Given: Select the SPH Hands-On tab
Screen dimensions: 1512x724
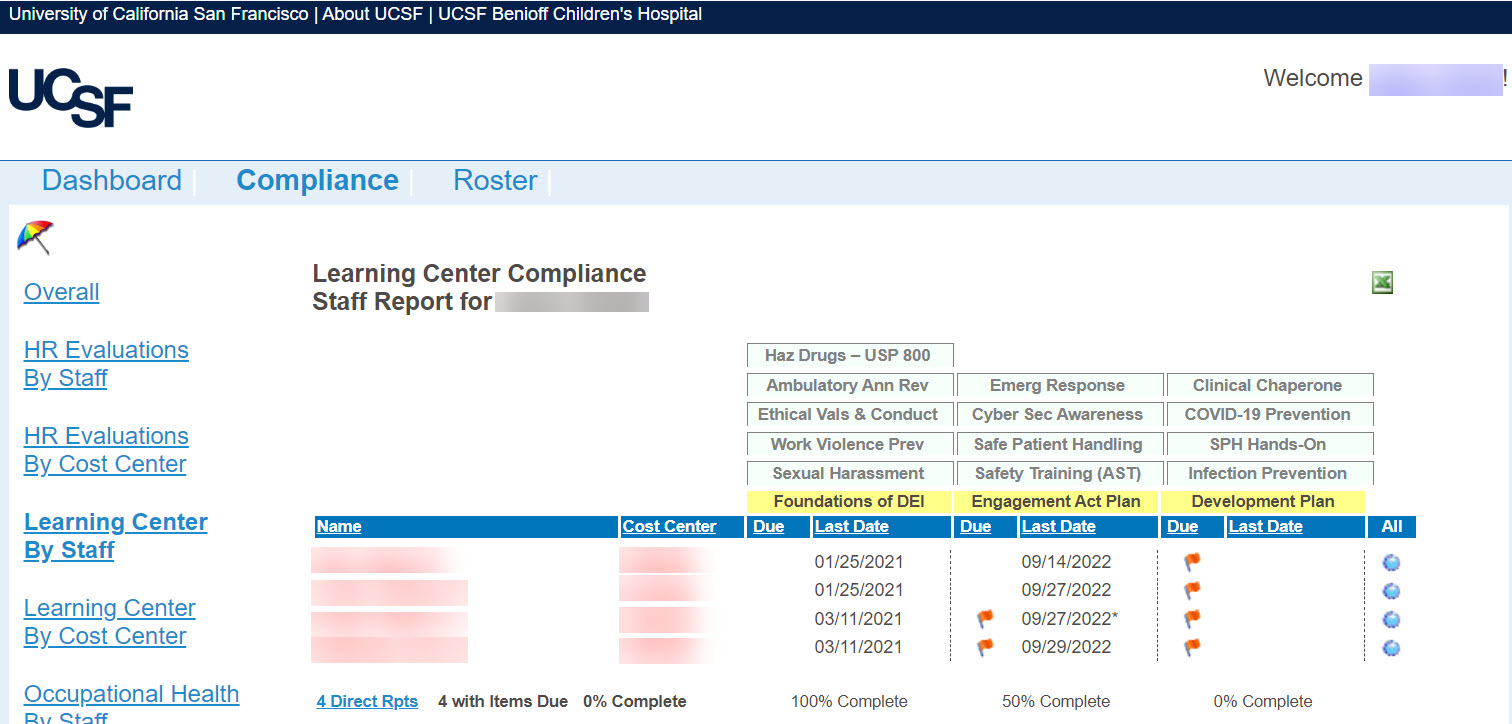Looking at the screenshot, I should tap(1270, 444).
